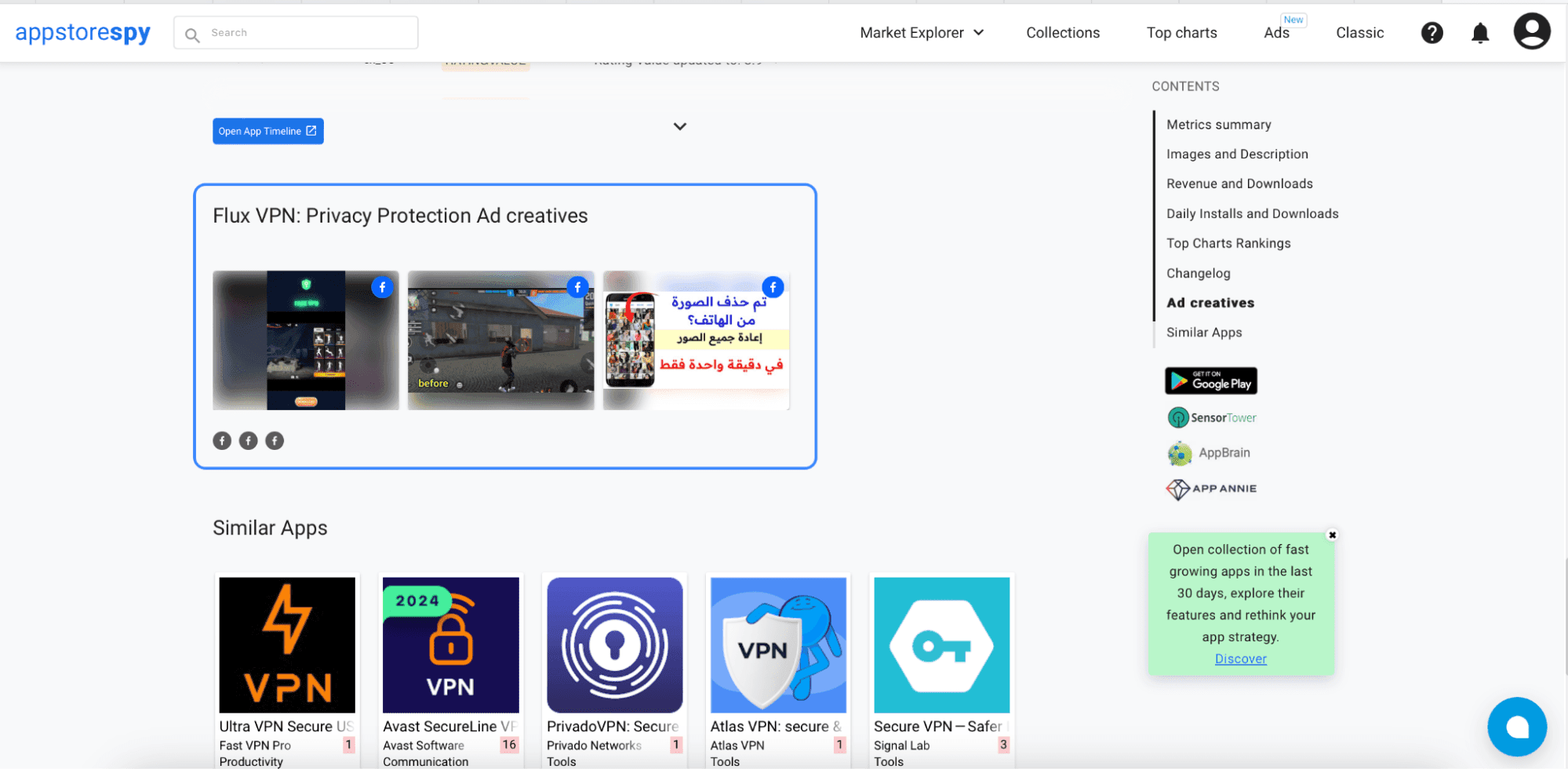Select the first Facebook filter circle icon
Screen dimensions: 1568x769
click(x=222, y=441)
